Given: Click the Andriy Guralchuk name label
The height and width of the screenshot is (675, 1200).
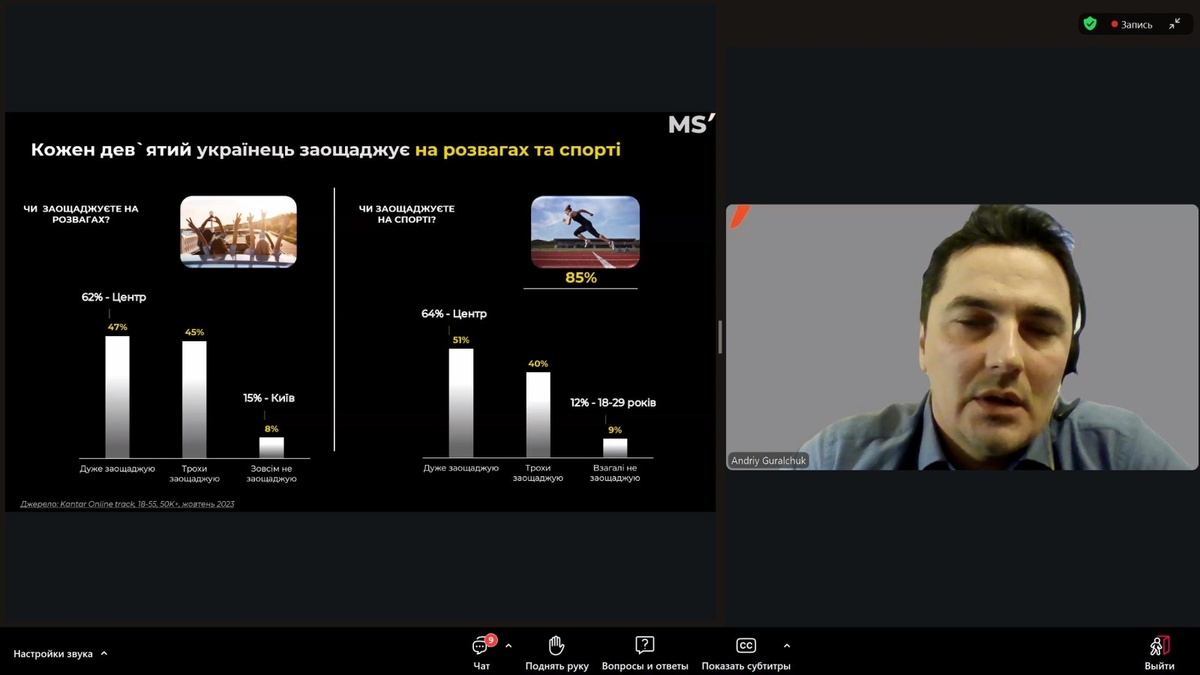Looking at the screenshot, I should coord(768,461).
